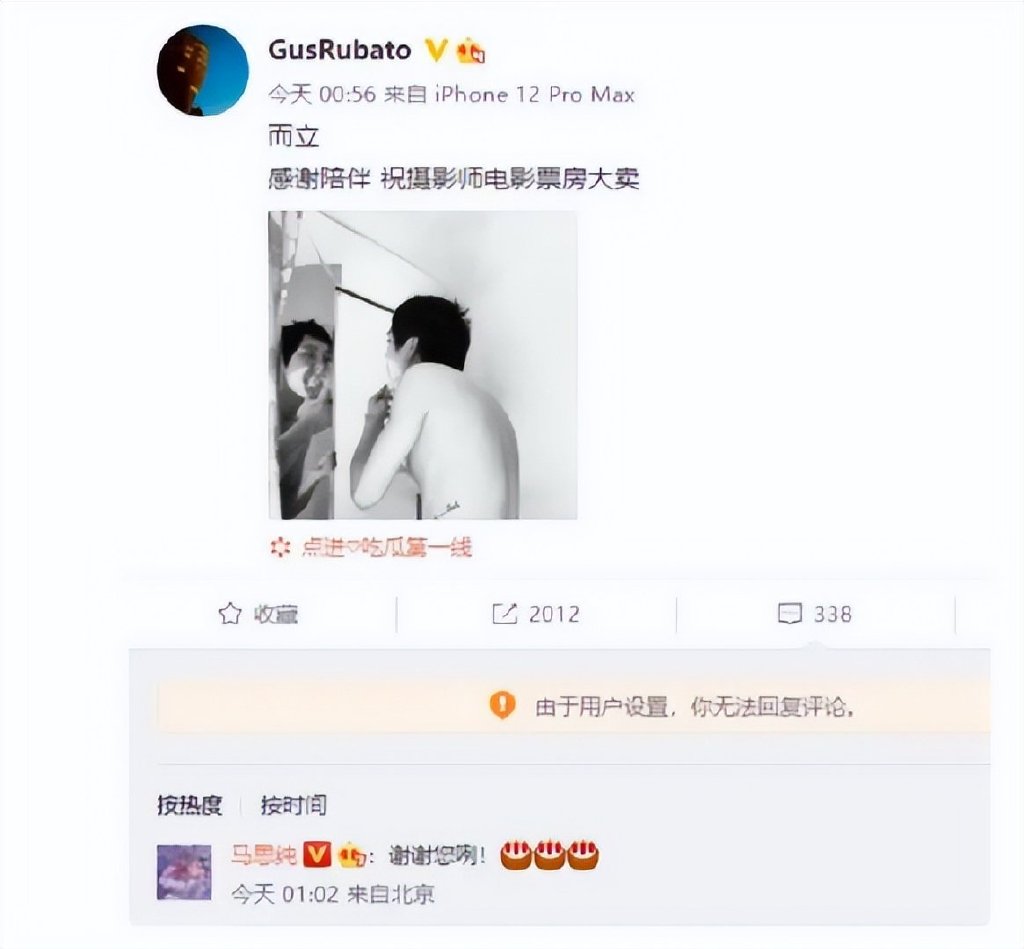Open the black-and-white shaving photo
1024x949 pixels.
pyautogui.click(x=423, y=364)
